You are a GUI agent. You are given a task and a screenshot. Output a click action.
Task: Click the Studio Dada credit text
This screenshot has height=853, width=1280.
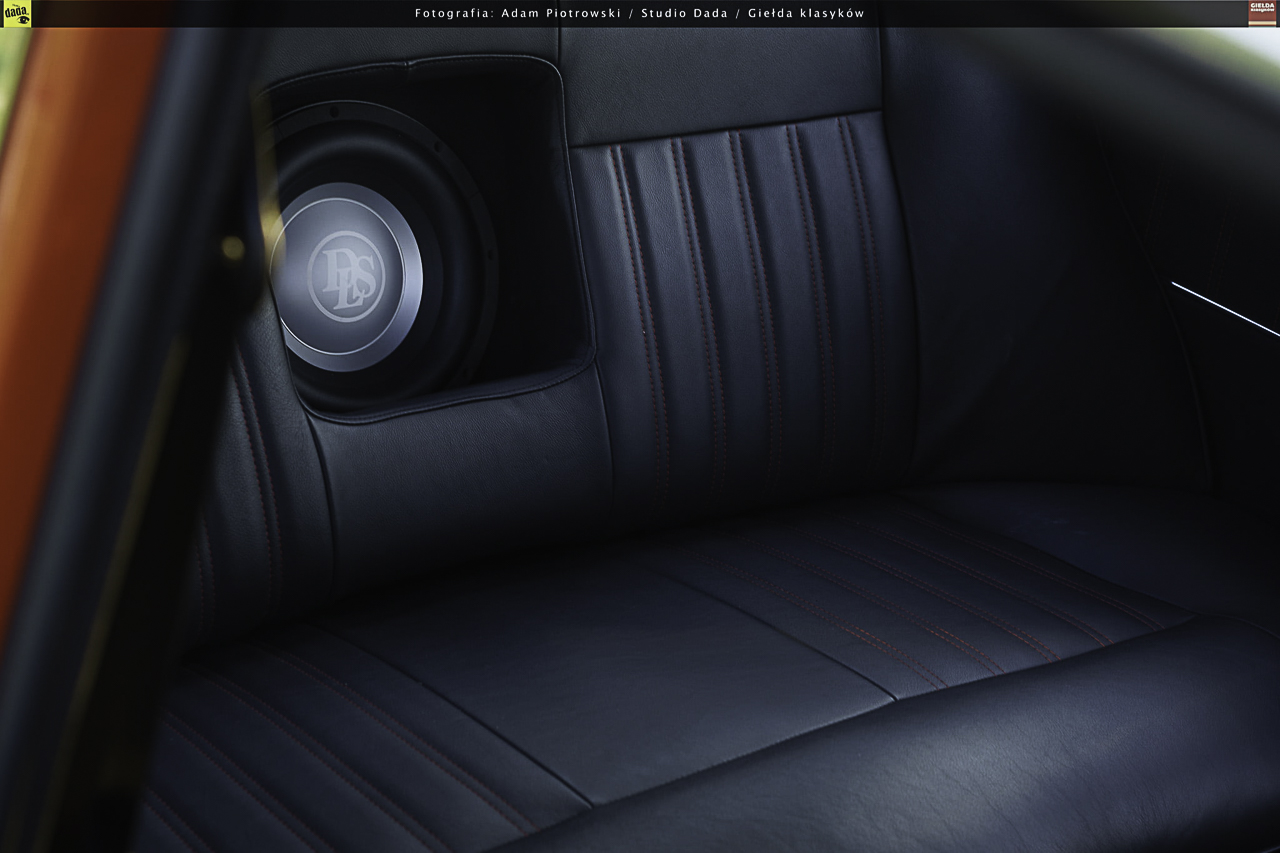(x=685, y=13)
